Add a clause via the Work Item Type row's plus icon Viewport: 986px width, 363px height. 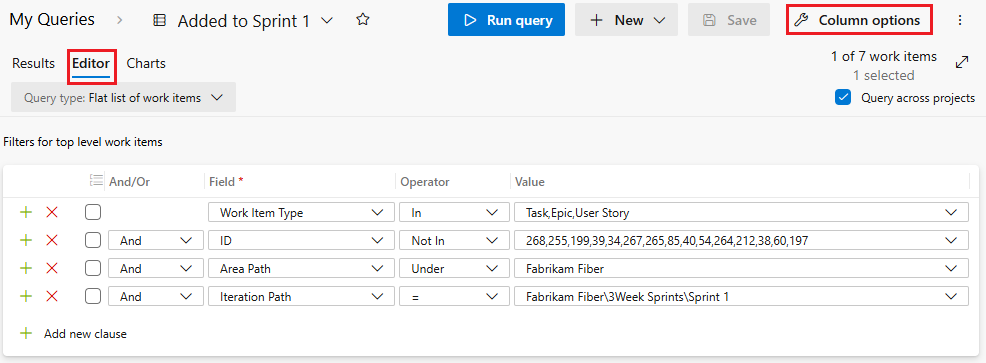[26, 213]
